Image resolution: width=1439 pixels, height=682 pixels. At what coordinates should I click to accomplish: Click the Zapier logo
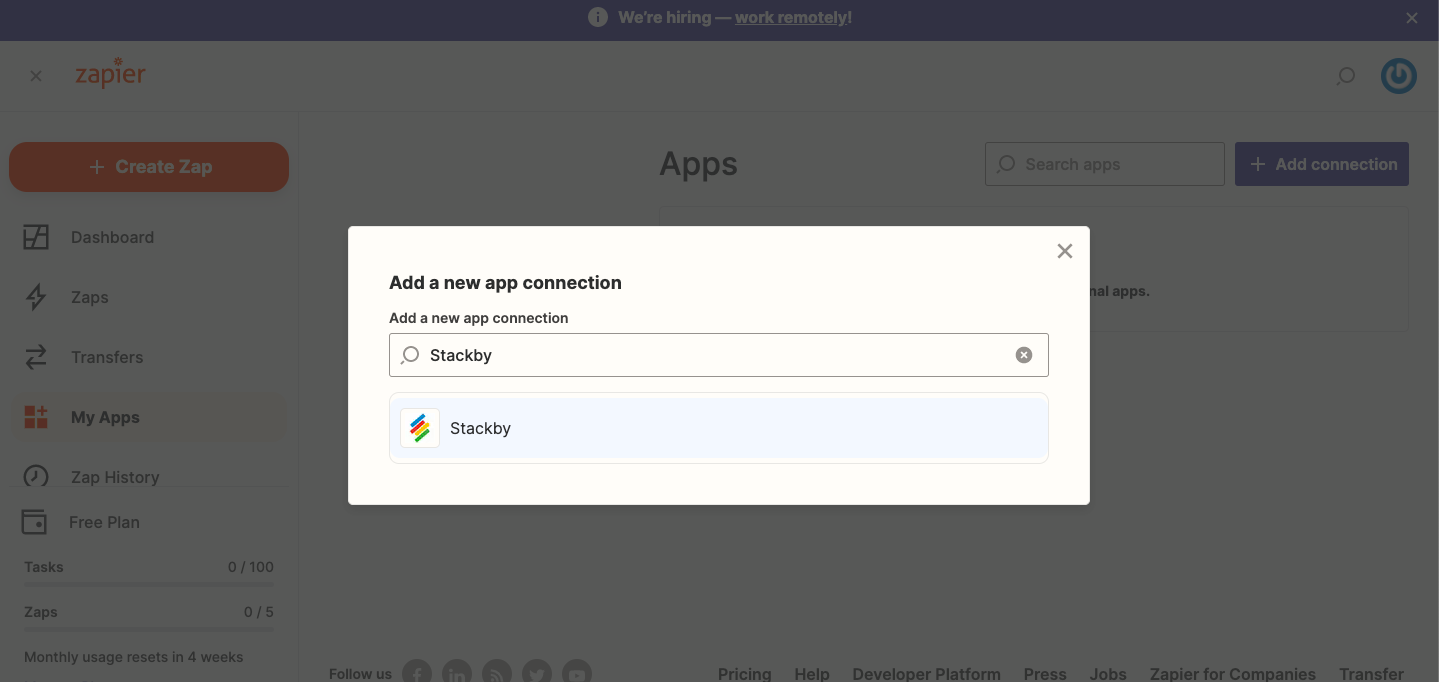click(x=111, y=74)
